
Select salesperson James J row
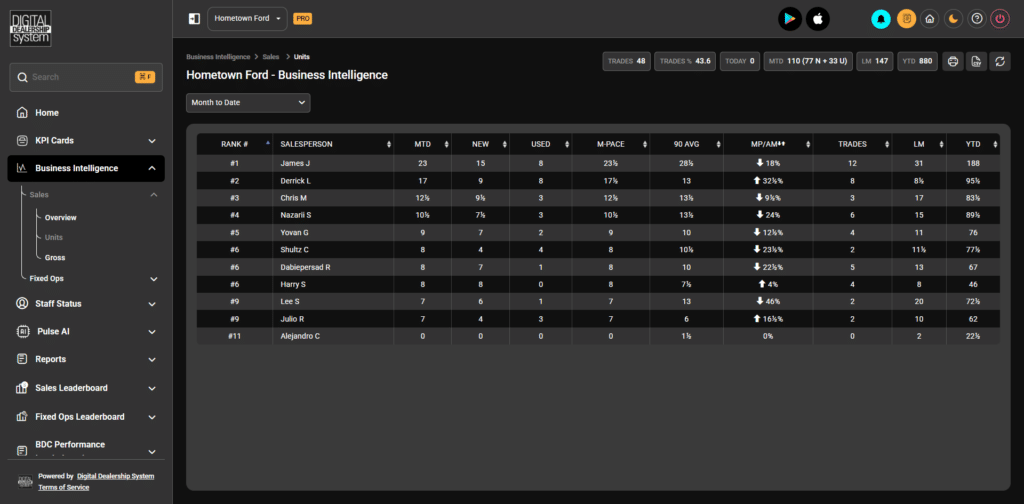pos(598,163)
